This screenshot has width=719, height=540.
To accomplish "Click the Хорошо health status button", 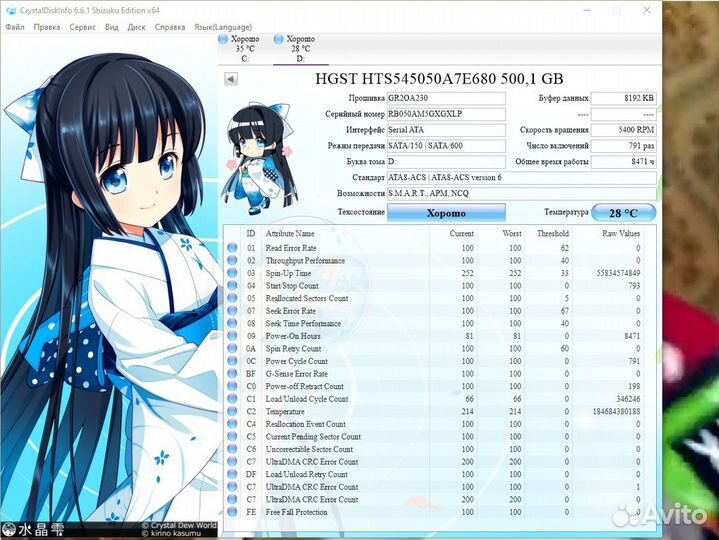I will [x=446, y=213].
